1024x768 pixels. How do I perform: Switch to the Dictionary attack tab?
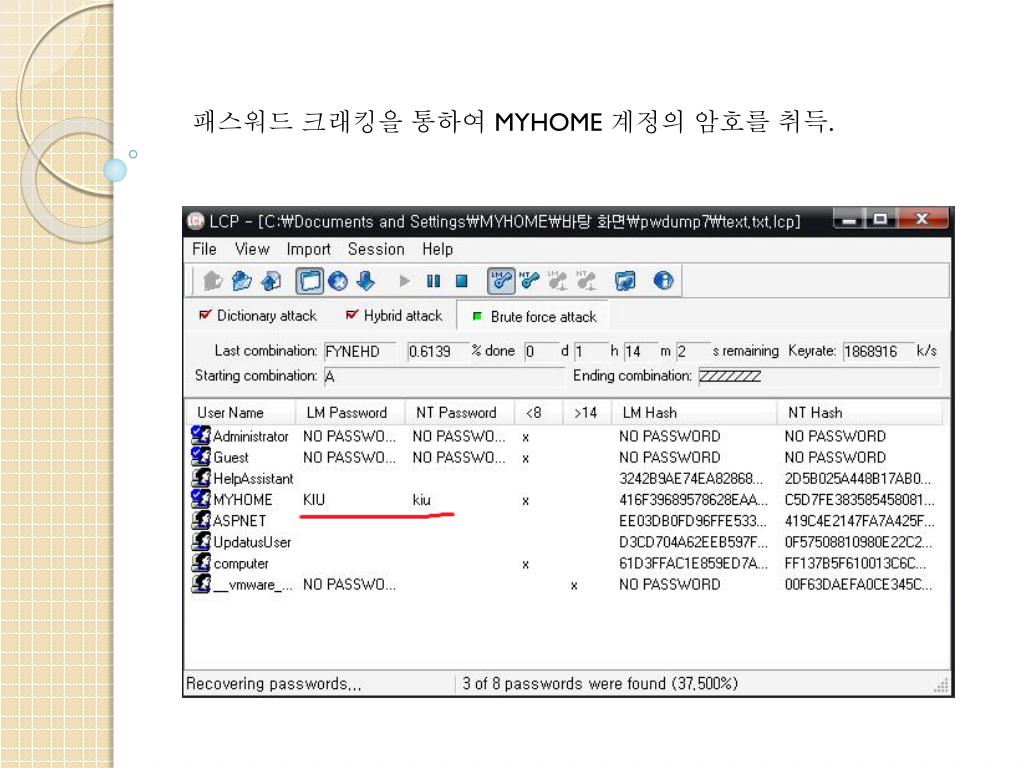(258, 315)
